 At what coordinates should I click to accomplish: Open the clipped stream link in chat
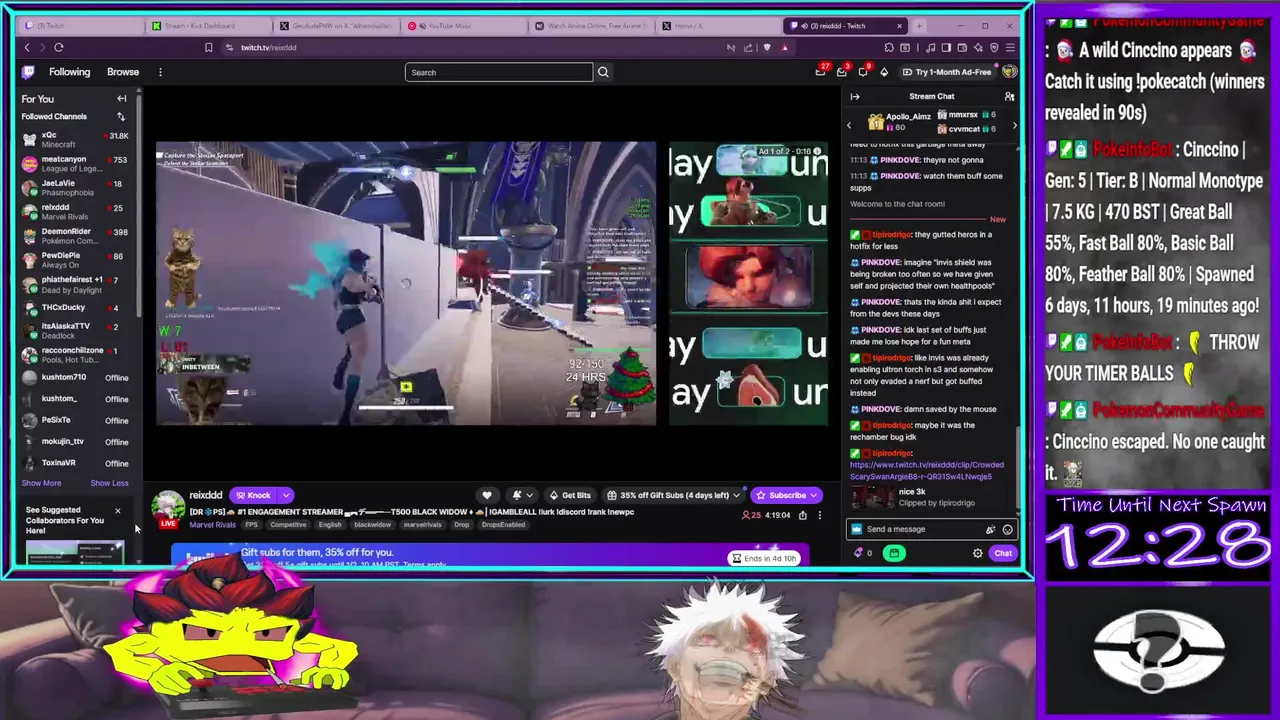point(927,470)
